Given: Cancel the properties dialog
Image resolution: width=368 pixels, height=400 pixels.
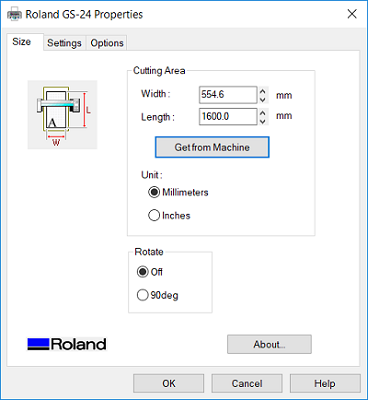Looking at the screenshot, I should (x=247, y=383).
